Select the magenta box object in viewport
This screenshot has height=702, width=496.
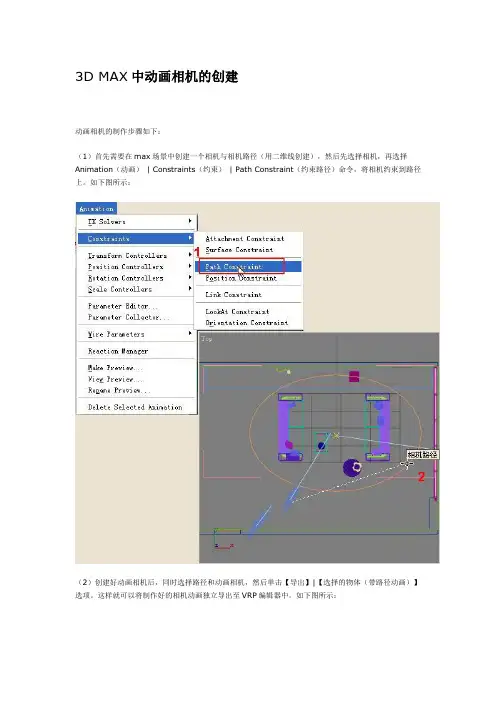click(x=354, y=376)
